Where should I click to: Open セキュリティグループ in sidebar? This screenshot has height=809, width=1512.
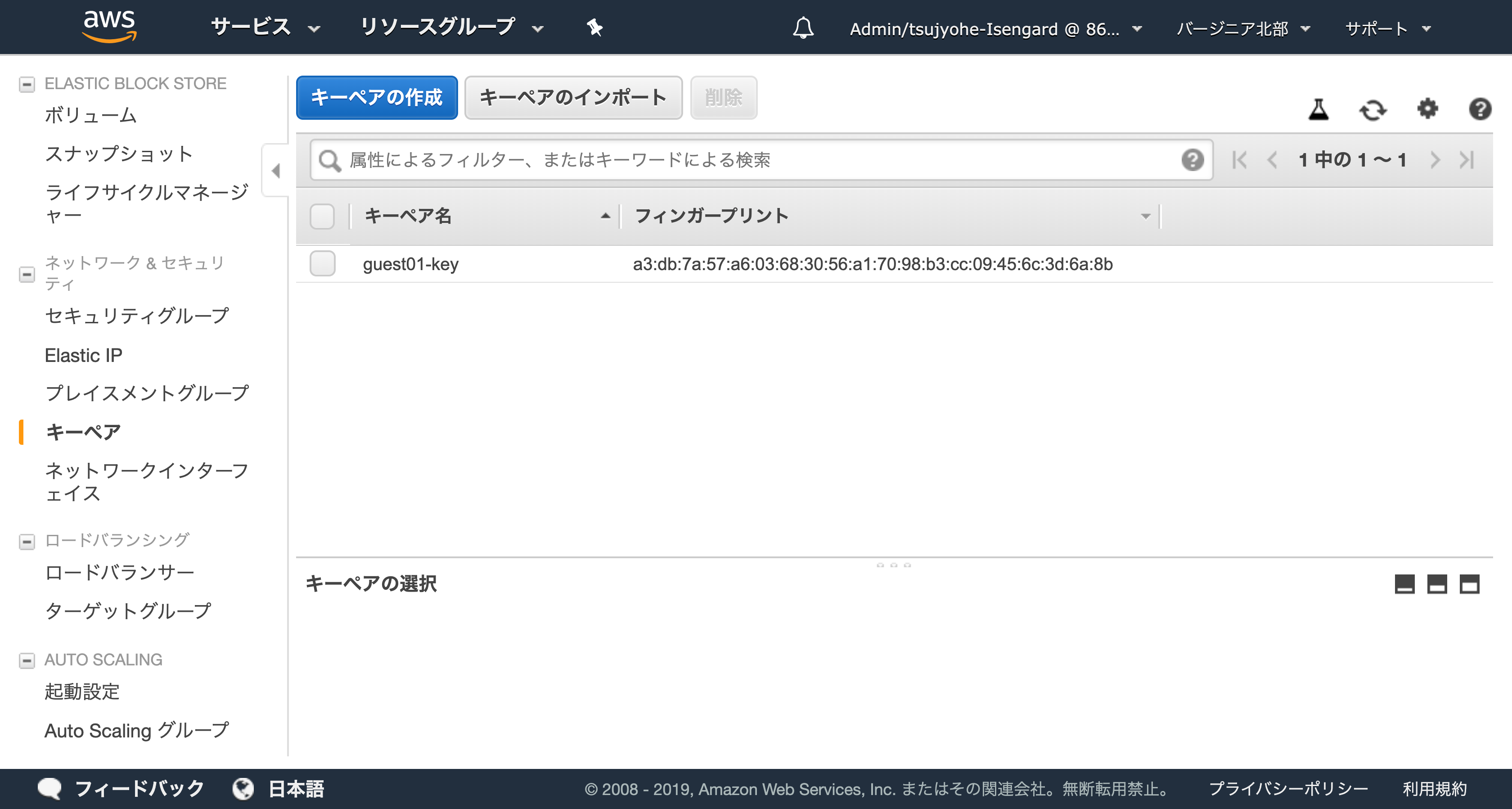(137, 316)
